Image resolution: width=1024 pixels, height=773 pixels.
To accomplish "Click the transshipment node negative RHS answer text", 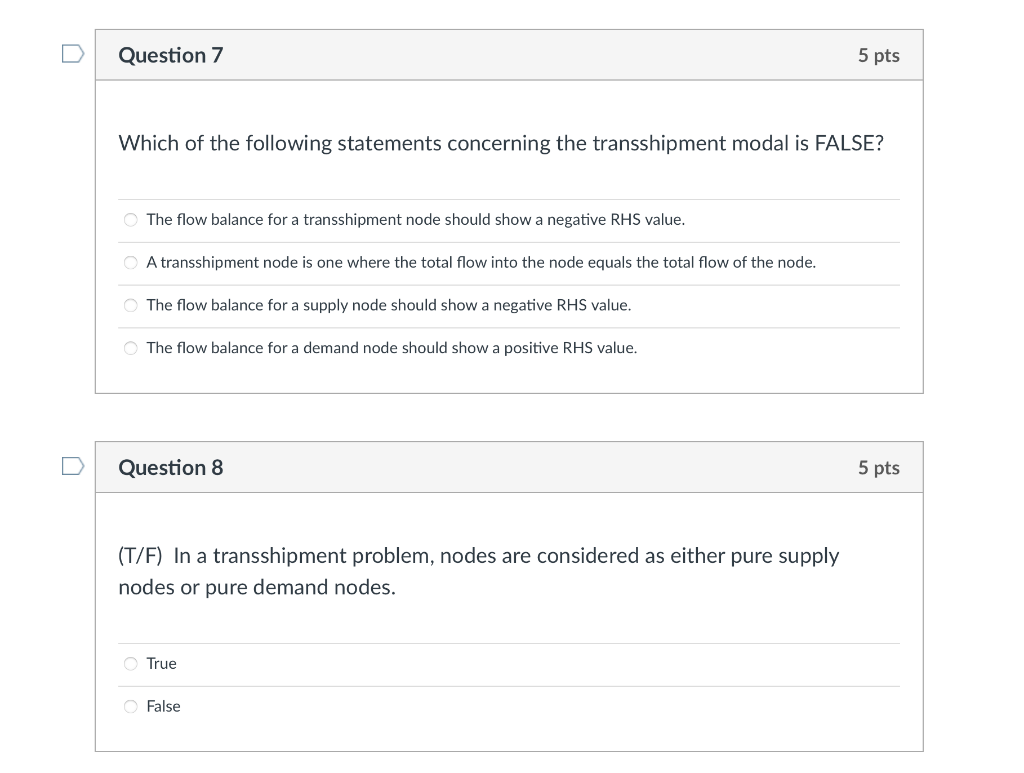I will [x=415, y=220].
